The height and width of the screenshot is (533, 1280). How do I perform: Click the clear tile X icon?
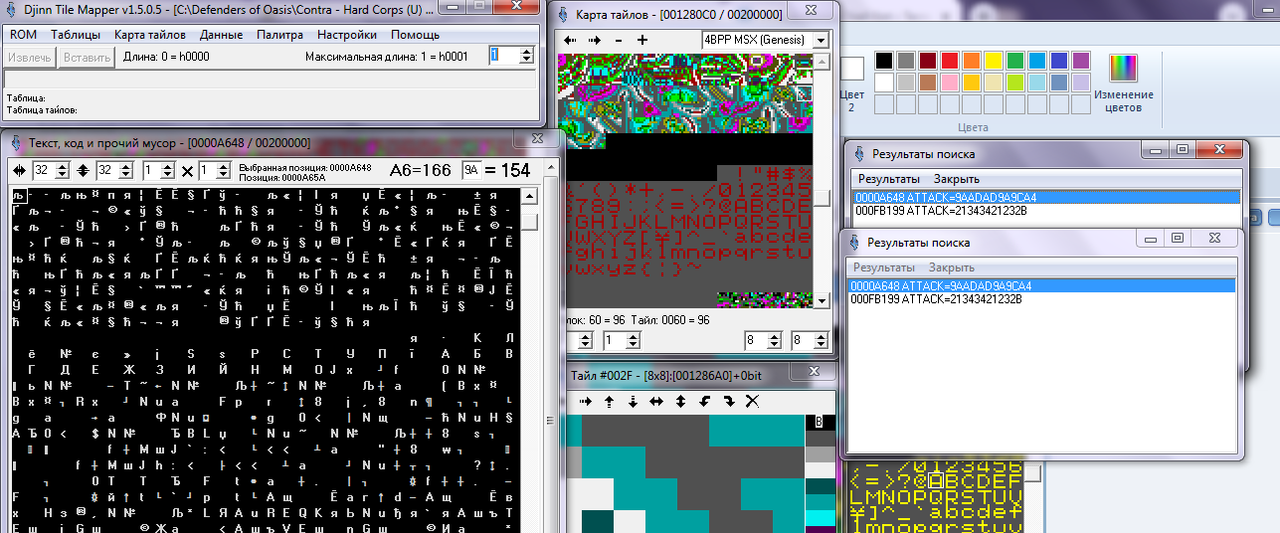[x=752, y=401]
